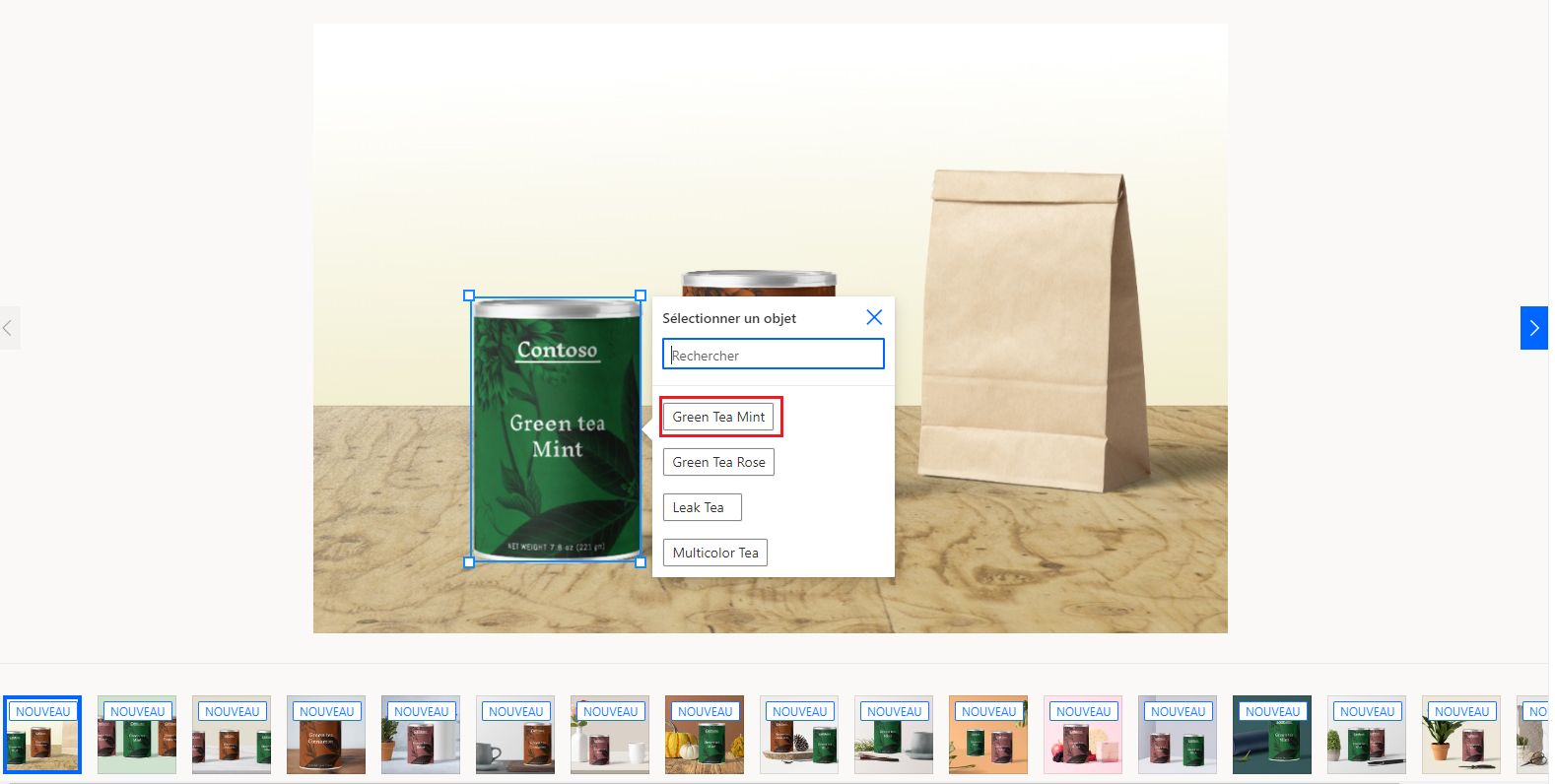Choose the Multicolor Tea tag
Screen dimensions: 1555x784
[715, 553]
